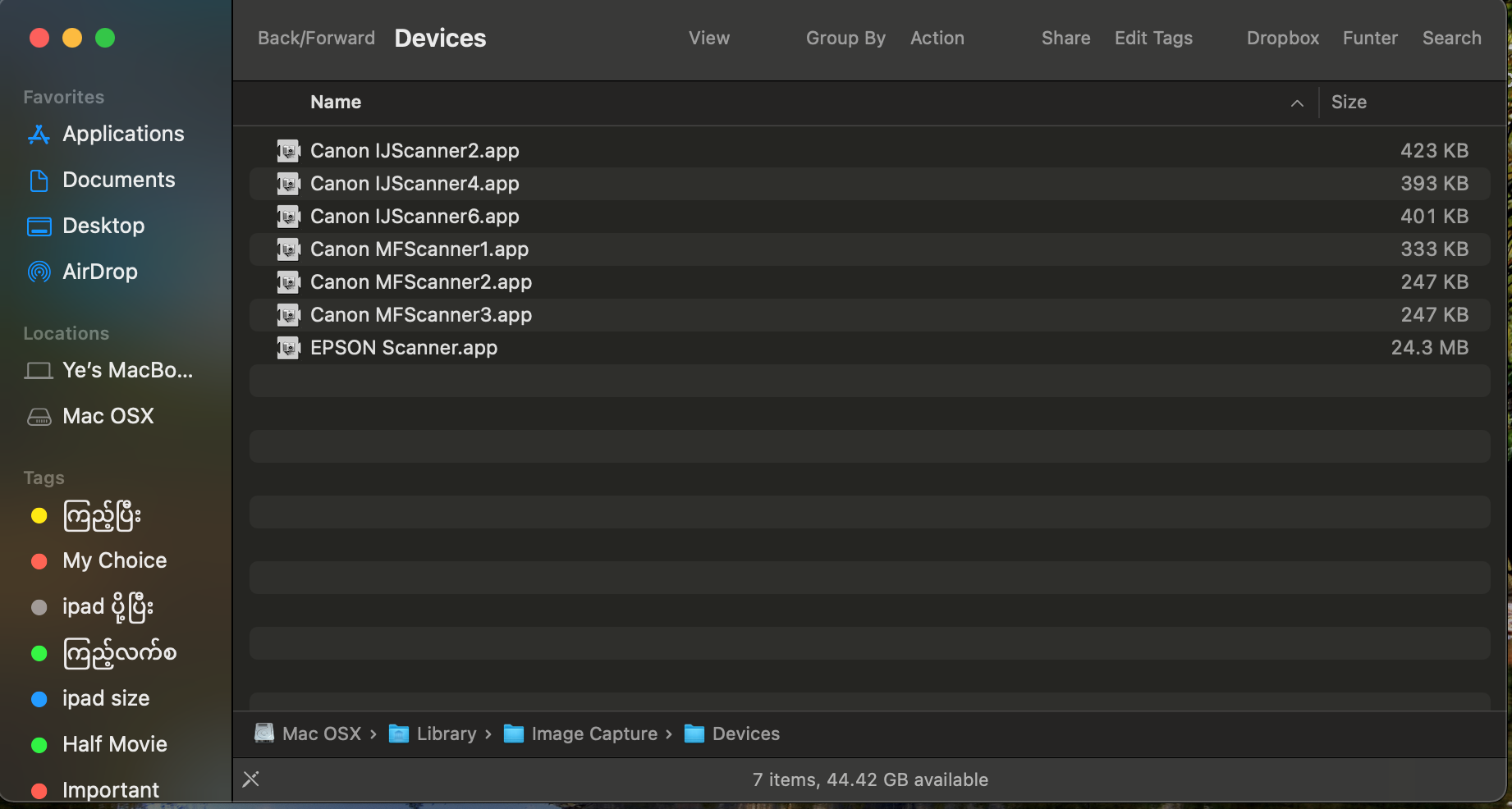This screenshot has width=1512, height=809.
Task: Click the Canon IJScanner6.app file icon
Action: coord(288,217)
